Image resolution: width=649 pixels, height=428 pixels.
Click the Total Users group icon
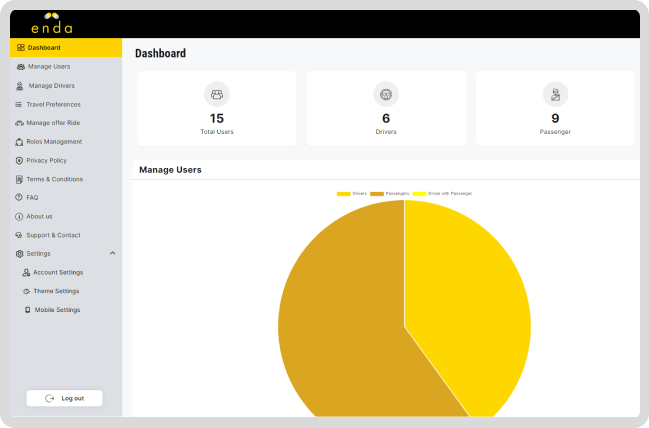pyautogui.click(x=217, y=94)
